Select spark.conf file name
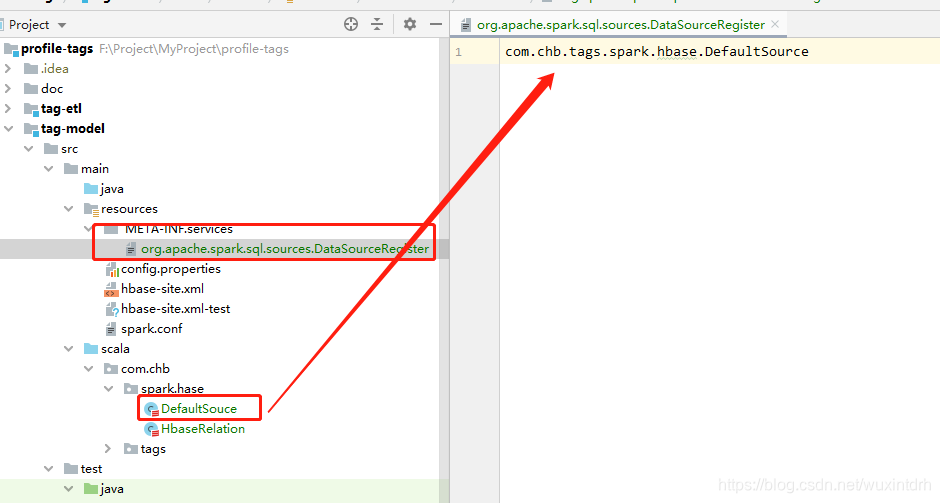 coord(152,329)
